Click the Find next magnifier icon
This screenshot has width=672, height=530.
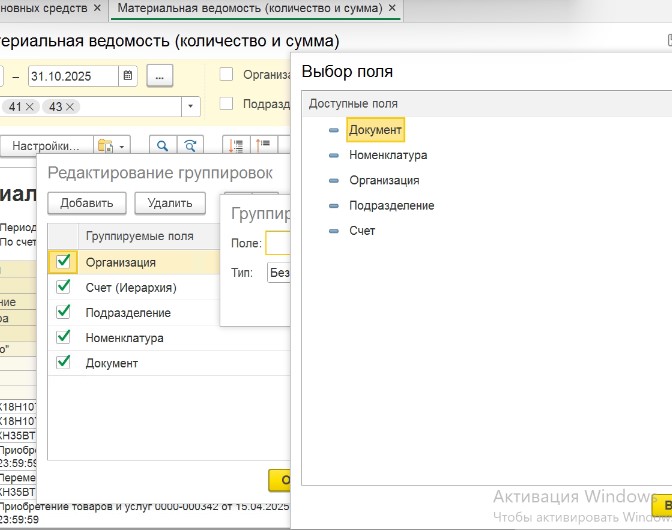coord(188,146)
